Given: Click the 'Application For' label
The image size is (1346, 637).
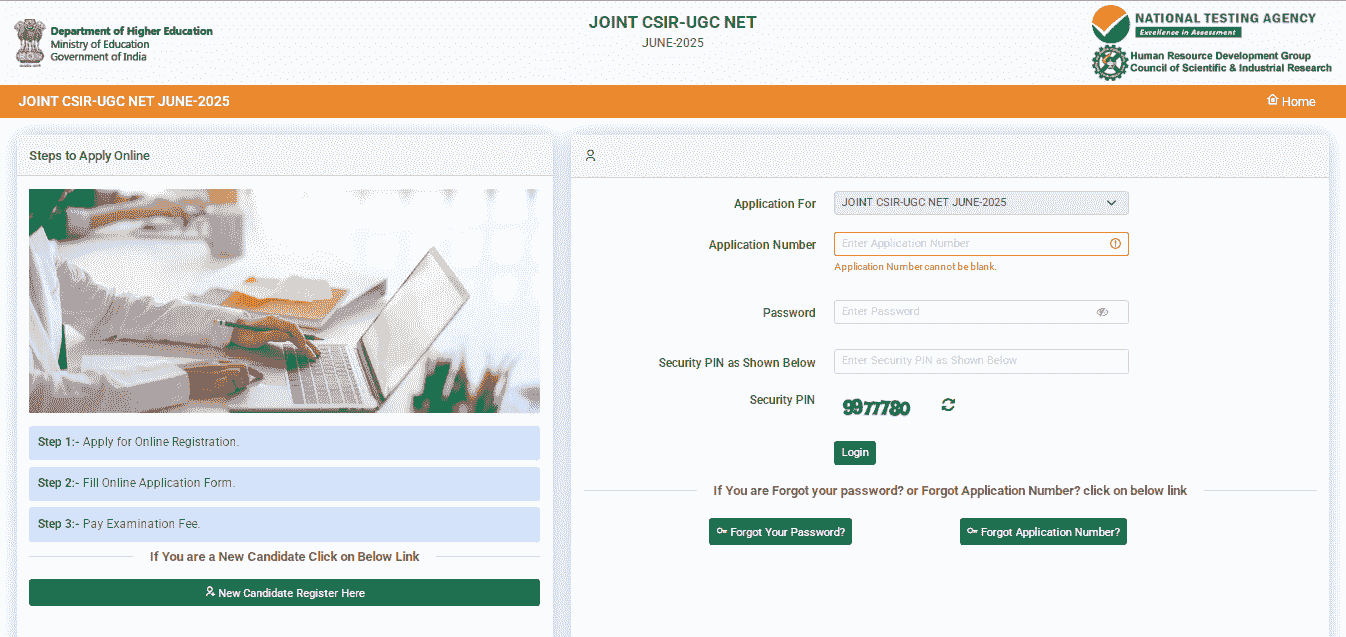Looking at the screenshot, I should (775, 204).
